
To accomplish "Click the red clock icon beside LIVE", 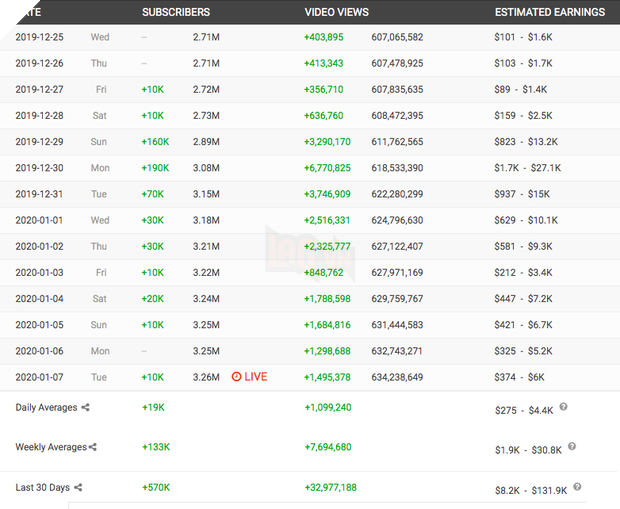I will [237, 377].
